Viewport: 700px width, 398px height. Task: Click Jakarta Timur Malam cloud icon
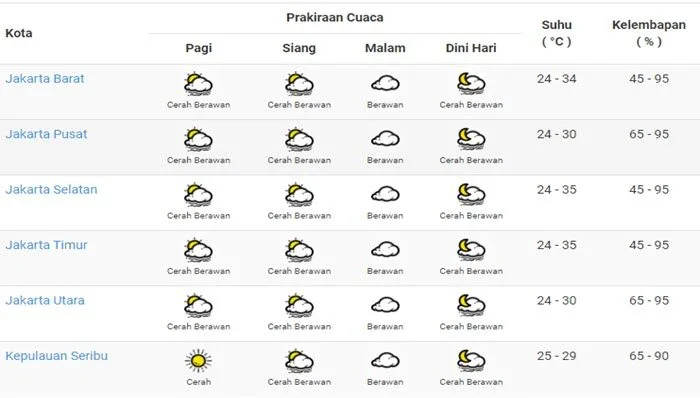tap(385, 250)
